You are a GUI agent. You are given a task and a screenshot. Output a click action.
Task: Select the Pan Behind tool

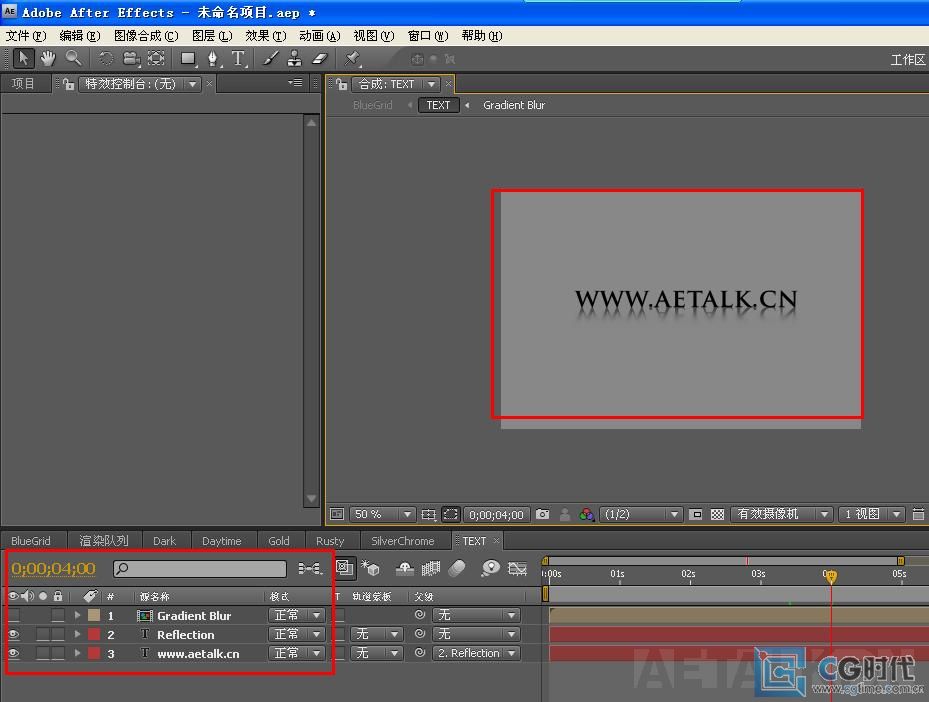coord(156,58)
